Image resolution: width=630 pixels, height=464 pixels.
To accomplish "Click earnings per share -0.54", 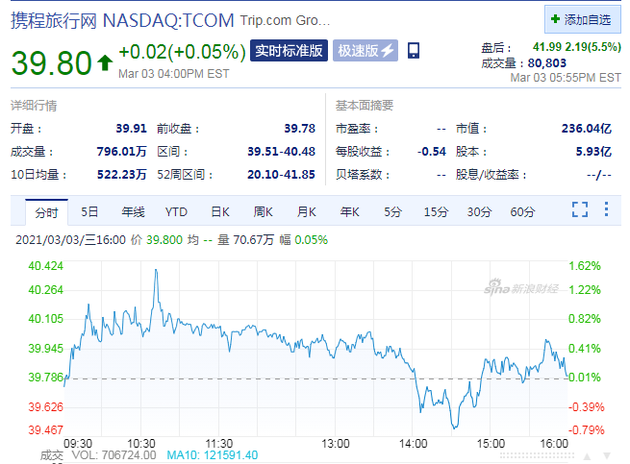I will tap(432, 151).
